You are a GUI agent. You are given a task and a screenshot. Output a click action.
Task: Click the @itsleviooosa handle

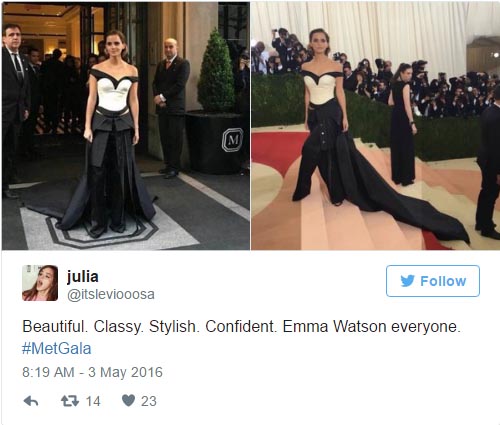pyautogui.click(x=111, y=294)
